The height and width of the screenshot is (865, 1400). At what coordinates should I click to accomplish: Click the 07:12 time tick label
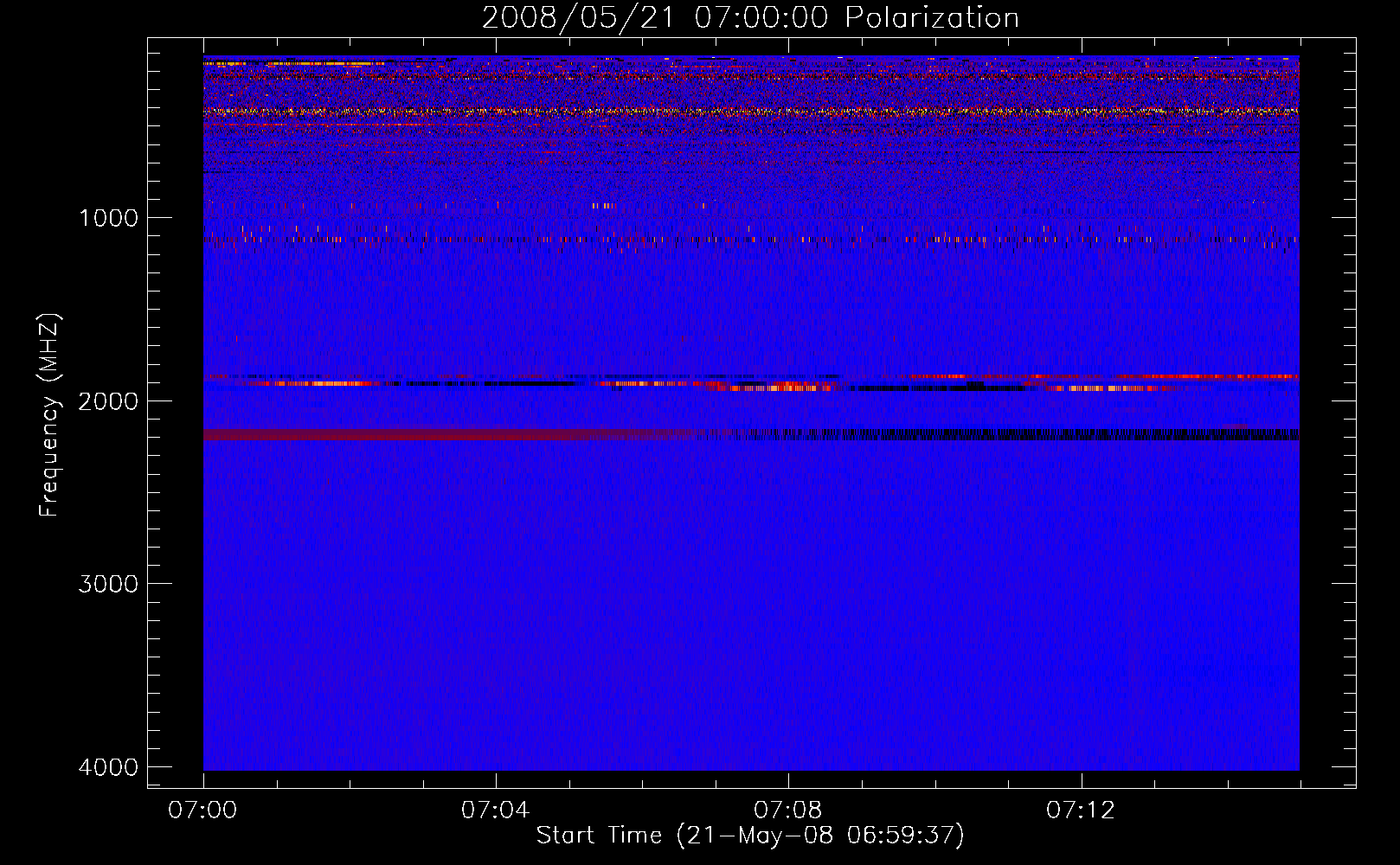click(1080, 811)
